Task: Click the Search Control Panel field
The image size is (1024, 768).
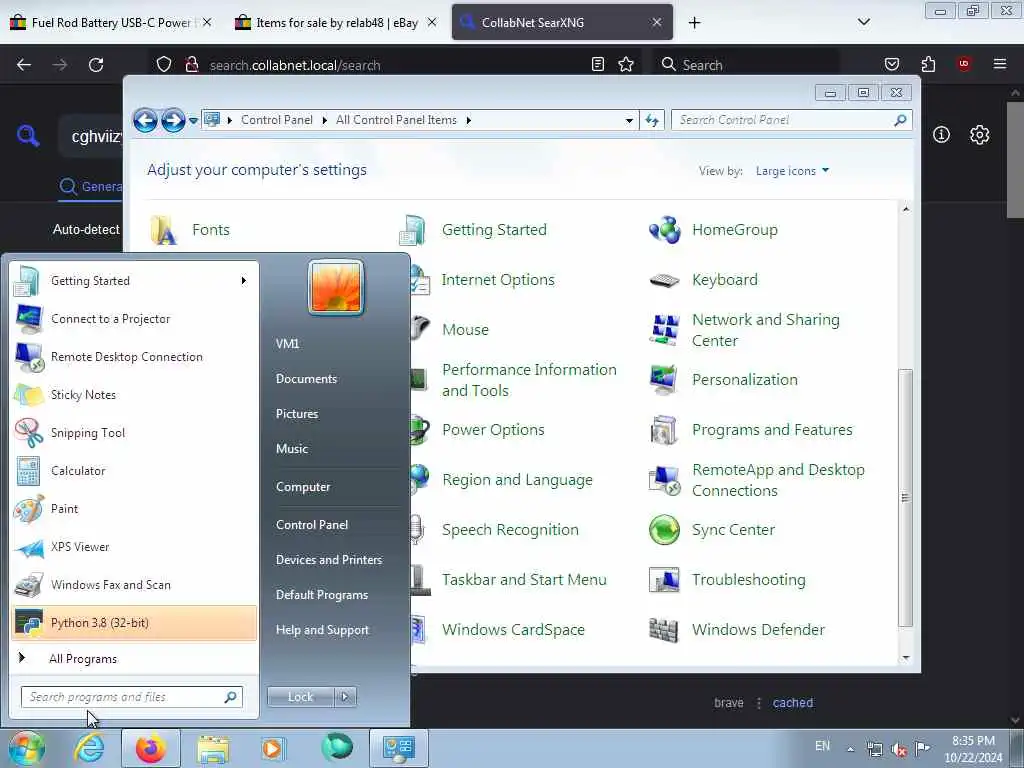Action: [x=791, y=120]
